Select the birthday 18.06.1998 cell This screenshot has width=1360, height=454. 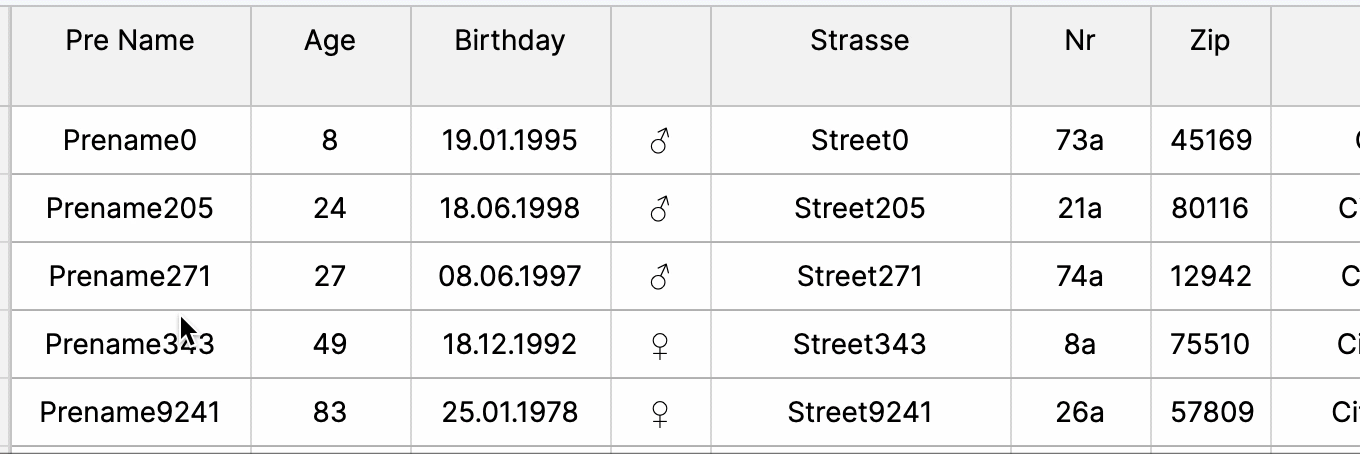coord(510,208)
